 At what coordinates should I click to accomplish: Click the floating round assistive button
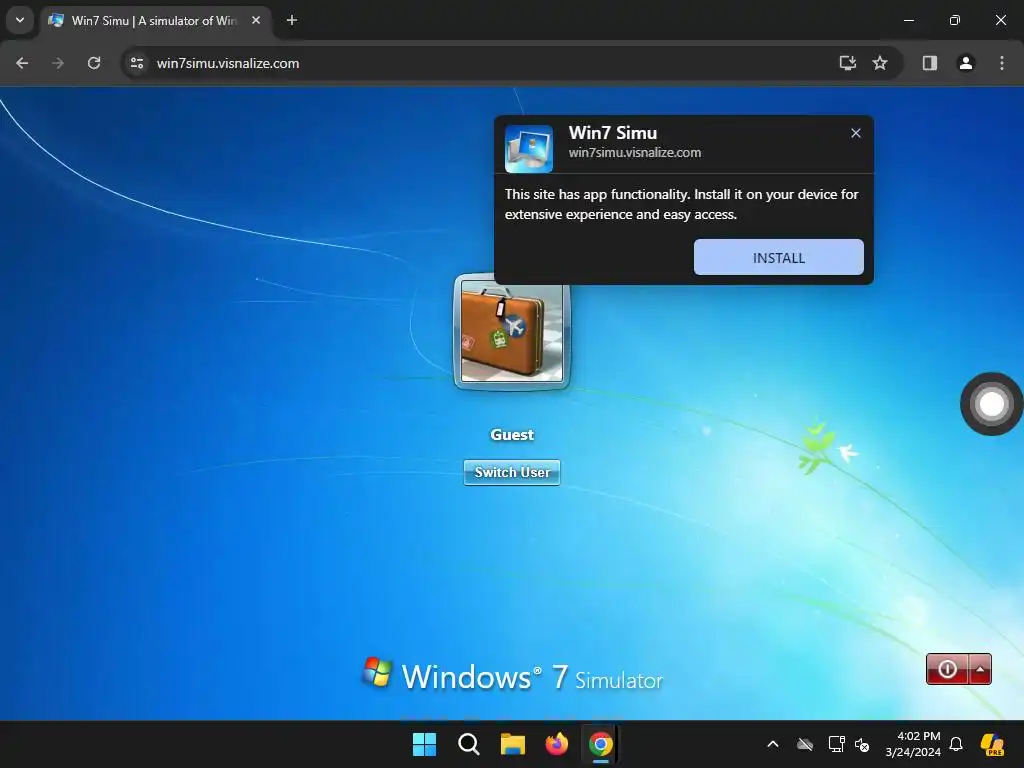coord(991,404)
